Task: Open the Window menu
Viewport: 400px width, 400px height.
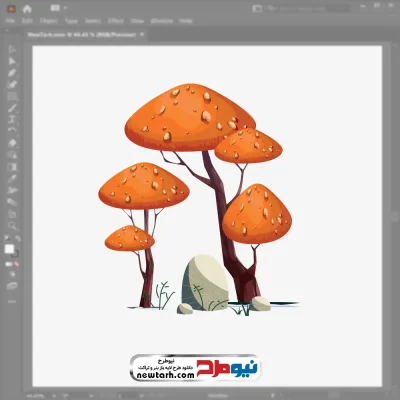Action: click(162, 21)
